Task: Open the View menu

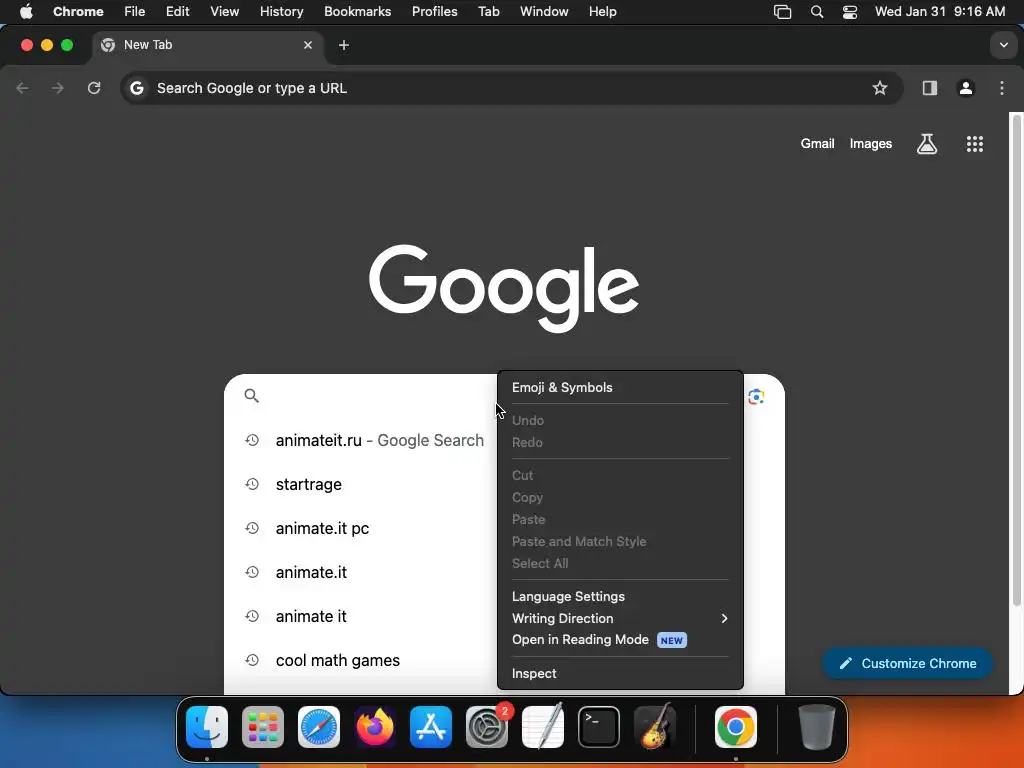Action: pos(225,12)
